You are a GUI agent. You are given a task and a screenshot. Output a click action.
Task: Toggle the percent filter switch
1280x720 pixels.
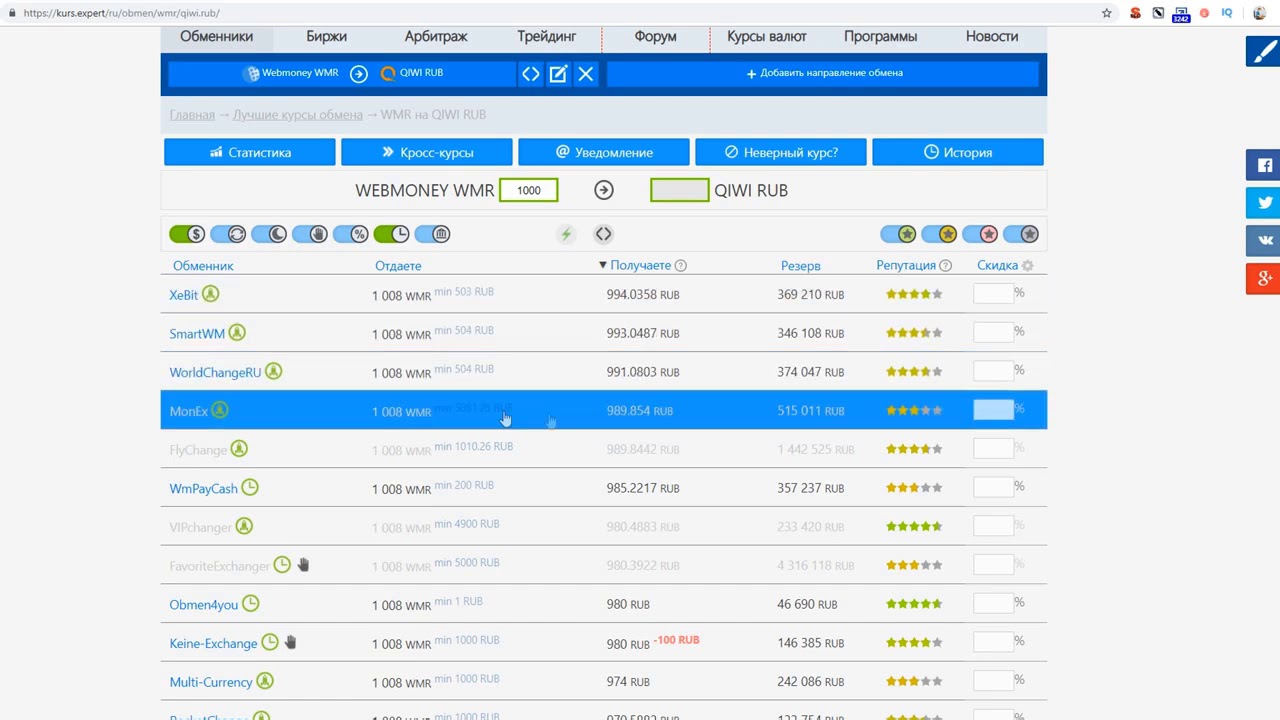click(x=351, y=234)
